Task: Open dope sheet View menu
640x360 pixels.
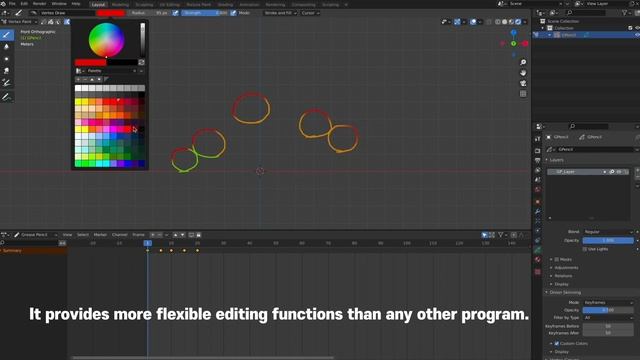Action: click(x=67, y=235)
